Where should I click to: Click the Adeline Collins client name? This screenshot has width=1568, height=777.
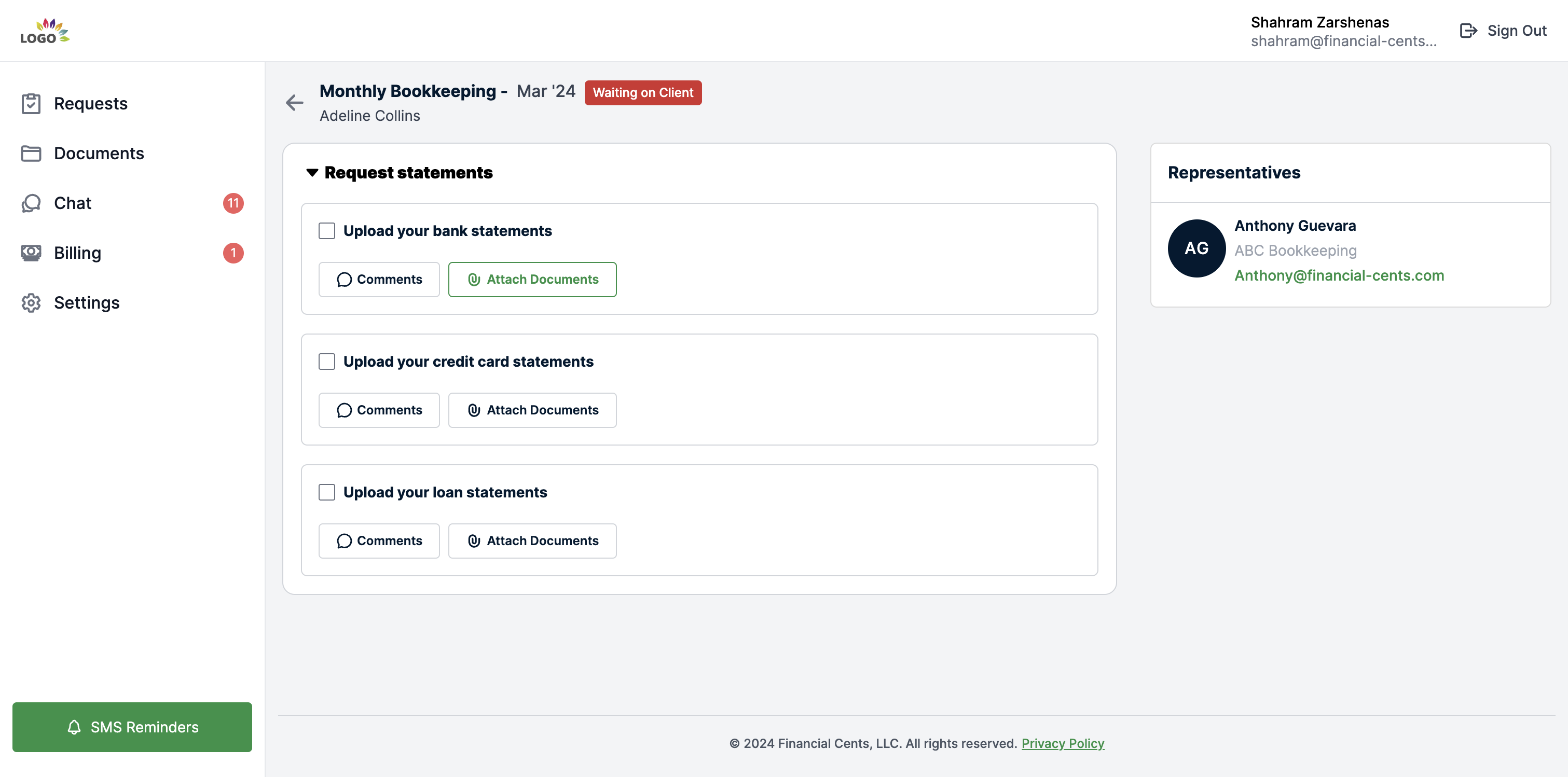pos(369,116)
